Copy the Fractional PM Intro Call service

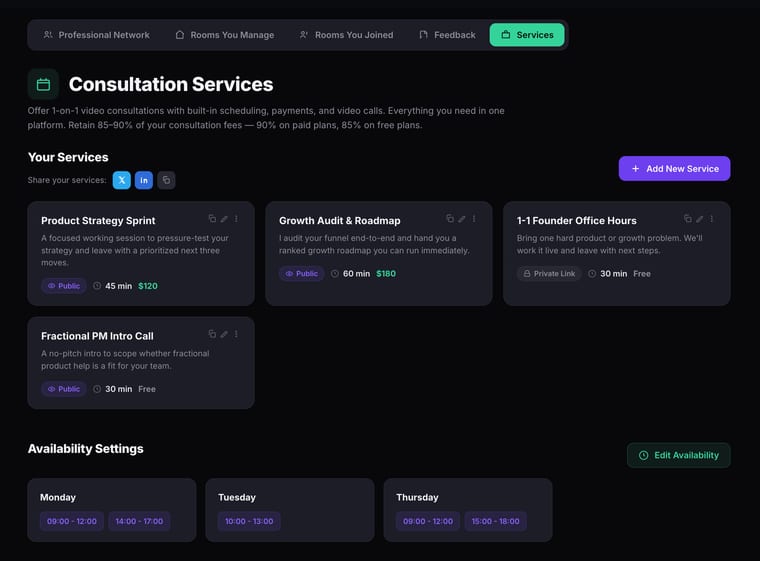click(212, 334)
